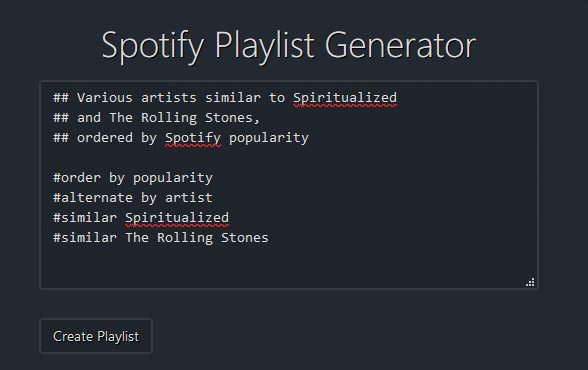The height and width of the screenshot is (370, 588).
Task: Click the '#similar The Rolling Stones' line
Action: point(160,238)
